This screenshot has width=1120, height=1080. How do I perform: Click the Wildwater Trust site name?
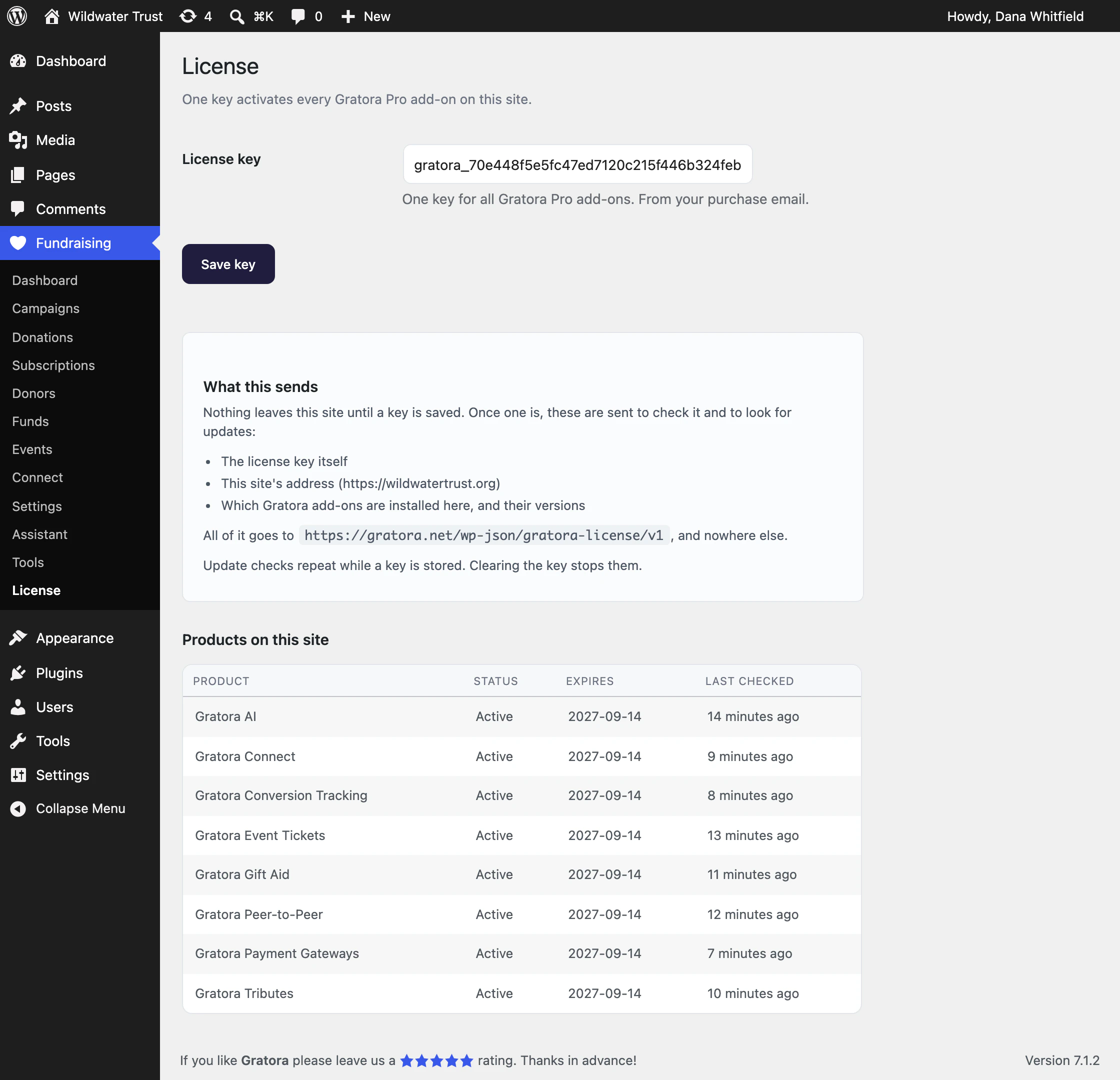(x=115, y=16)
